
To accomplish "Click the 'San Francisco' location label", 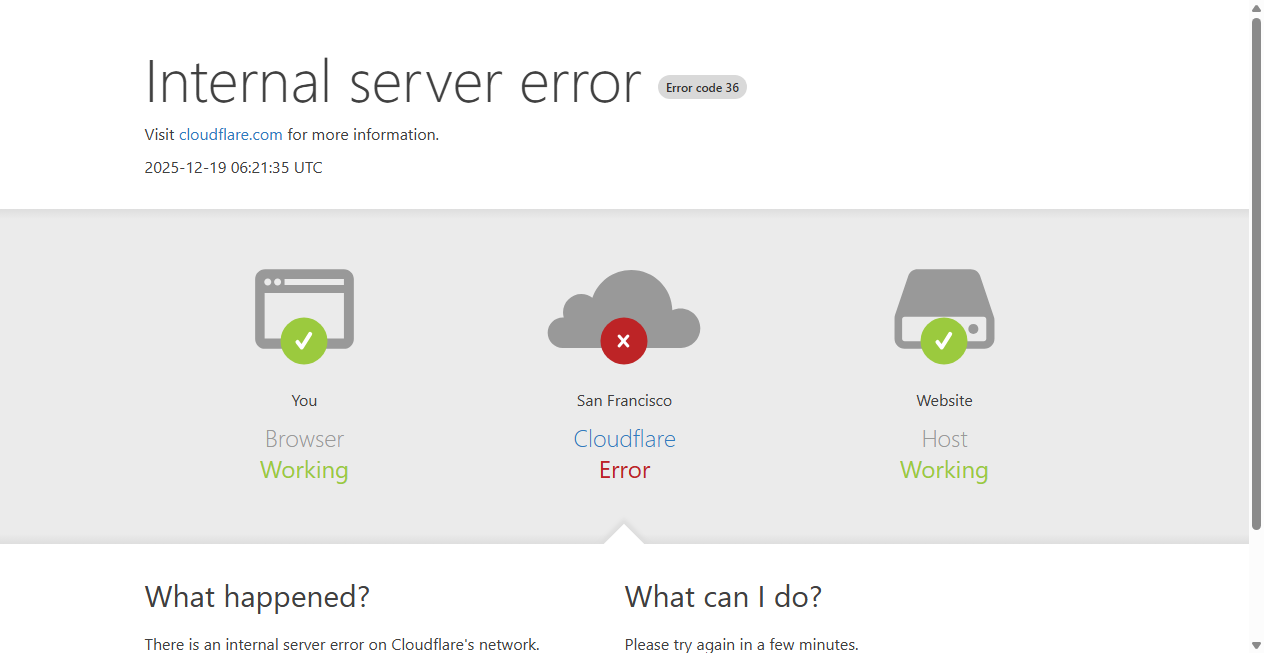I will (624, 400).
